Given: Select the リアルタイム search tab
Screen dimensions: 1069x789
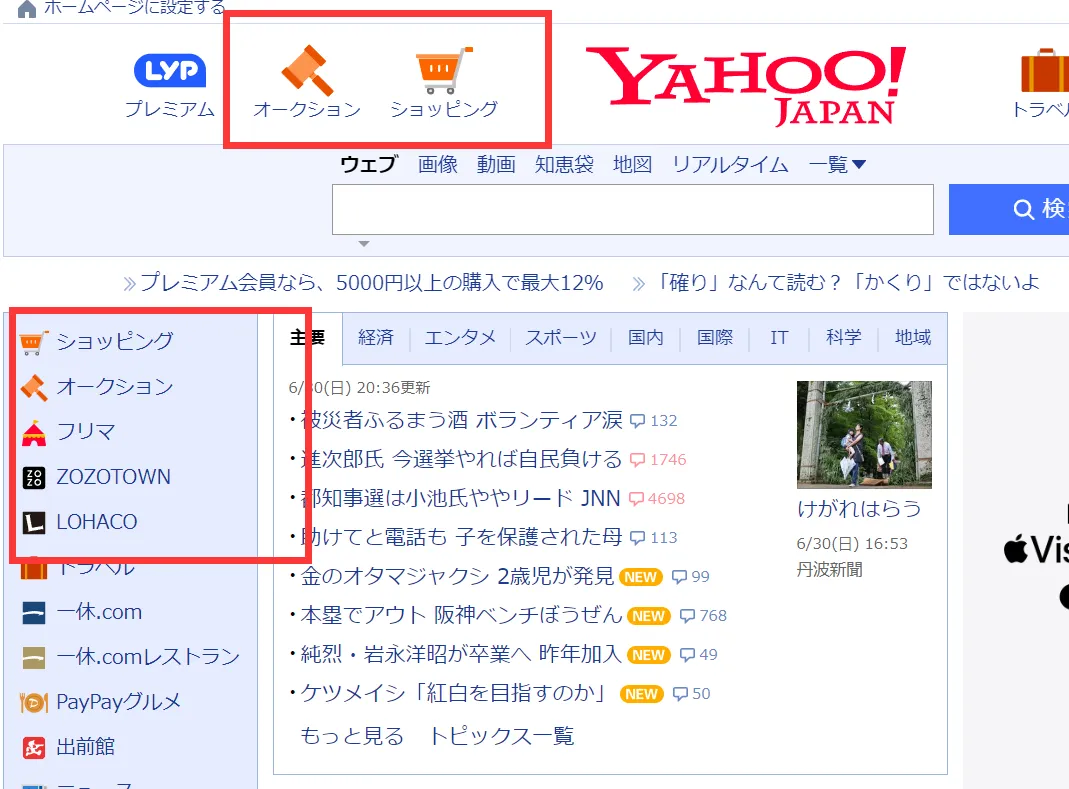Looking at the screenshot, I should [730, 164].
